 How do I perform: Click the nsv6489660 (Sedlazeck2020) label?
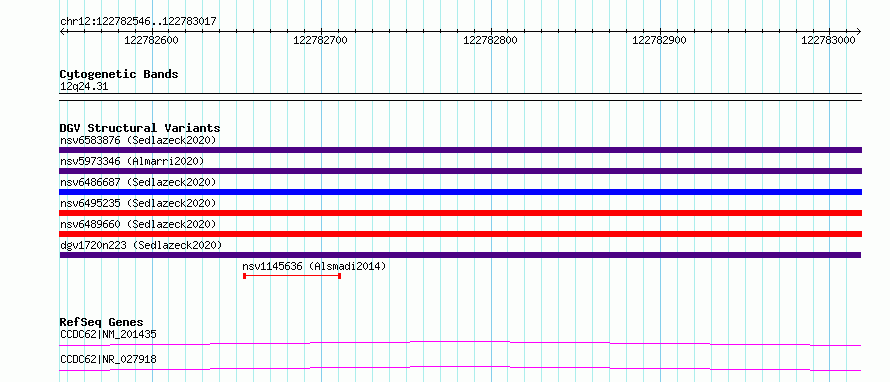[138, 224]
